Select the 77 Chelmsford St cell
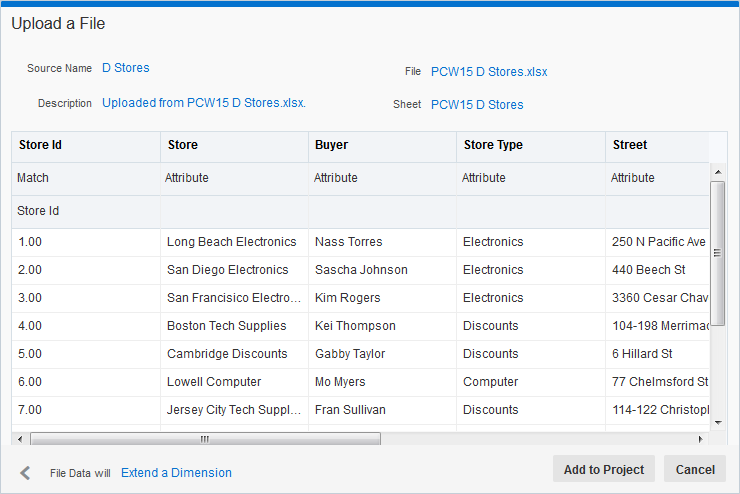This screenshot has height=494, width=740. [x=657, y=382]
